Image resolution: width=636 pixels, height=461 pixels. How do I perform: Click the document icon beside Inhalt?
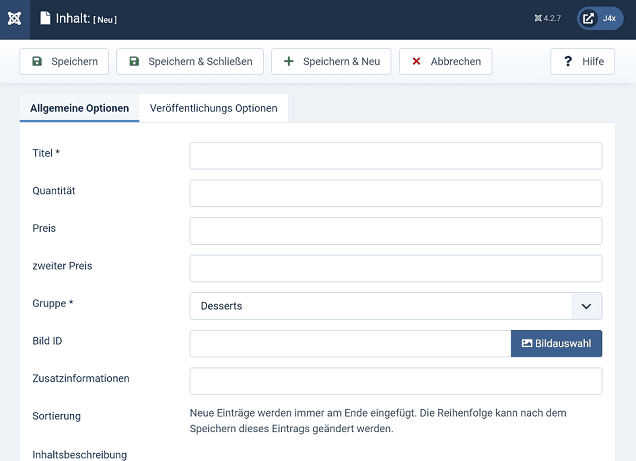(x=45, y=18)
